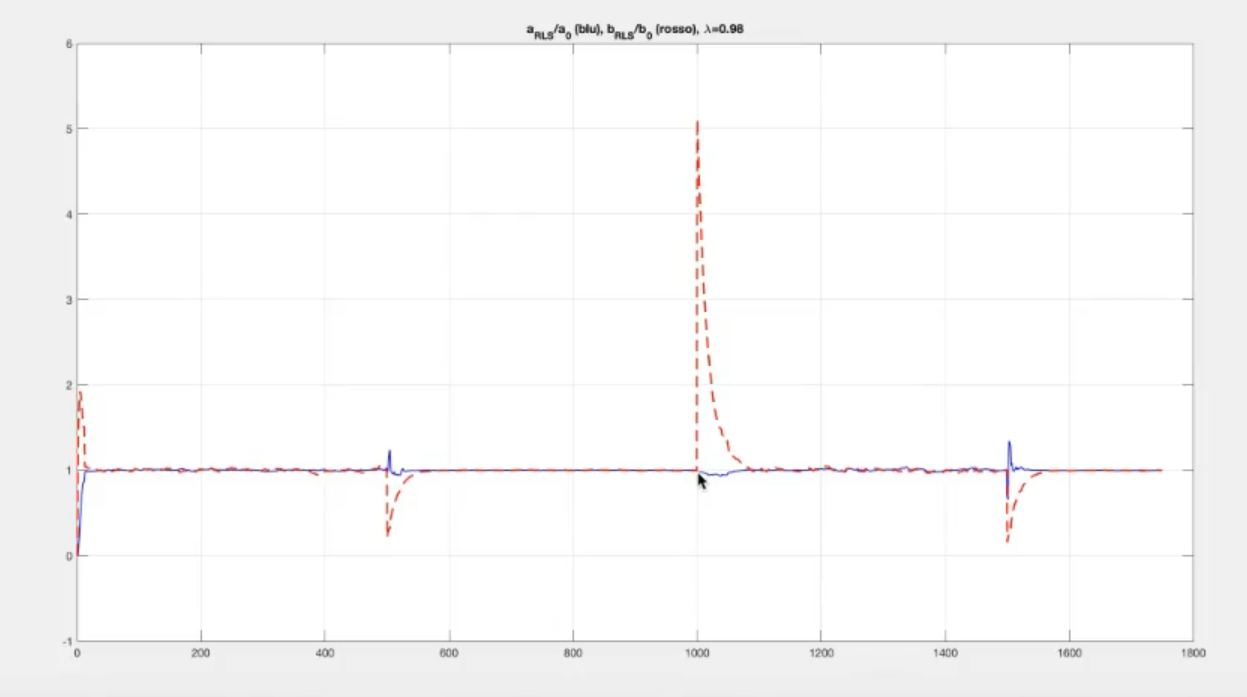Click the y-axis tick label 3
This screenshot has height=697, width=1247.
point(68,300)
